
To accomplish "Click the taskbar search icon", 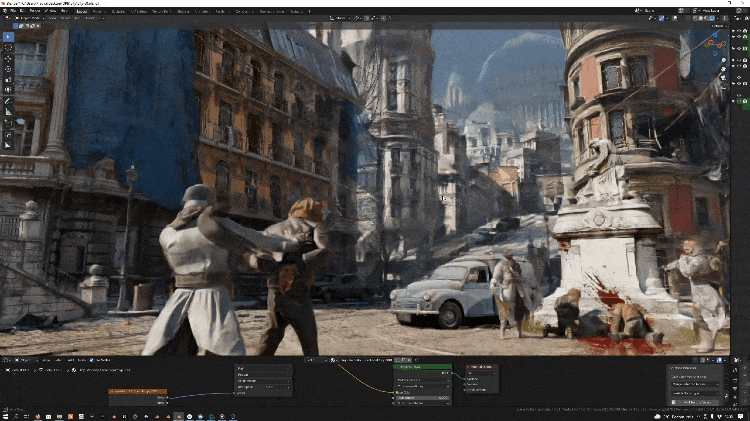I will (16, 417).
